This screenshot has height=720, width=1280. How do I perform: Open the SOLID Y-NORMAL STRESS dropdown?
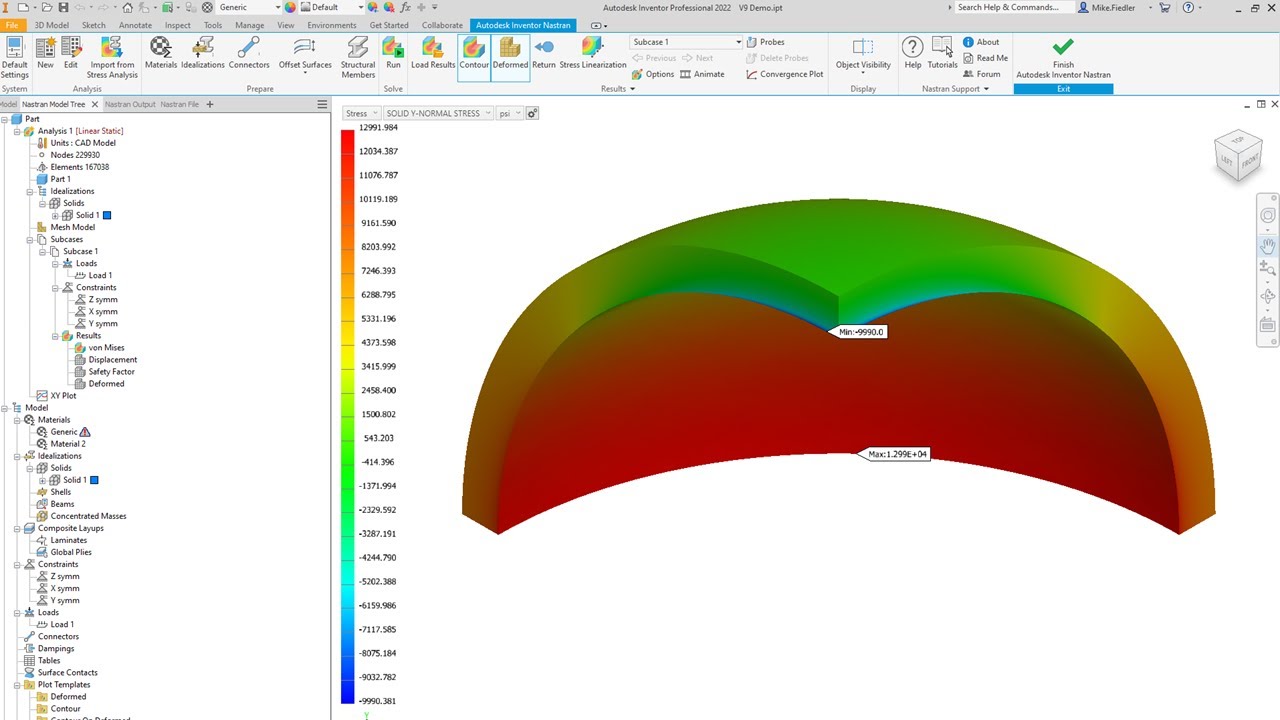pyautogui.click(x=438, y=113)
